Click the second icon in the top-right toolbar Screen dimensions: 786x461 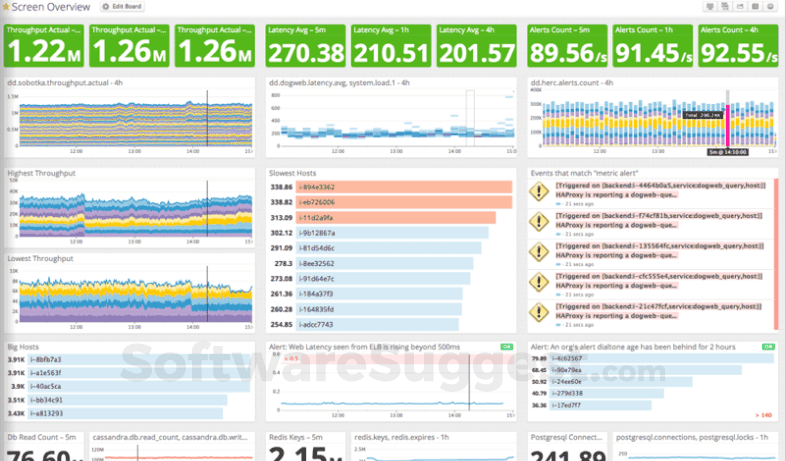(x=724, y=7)
